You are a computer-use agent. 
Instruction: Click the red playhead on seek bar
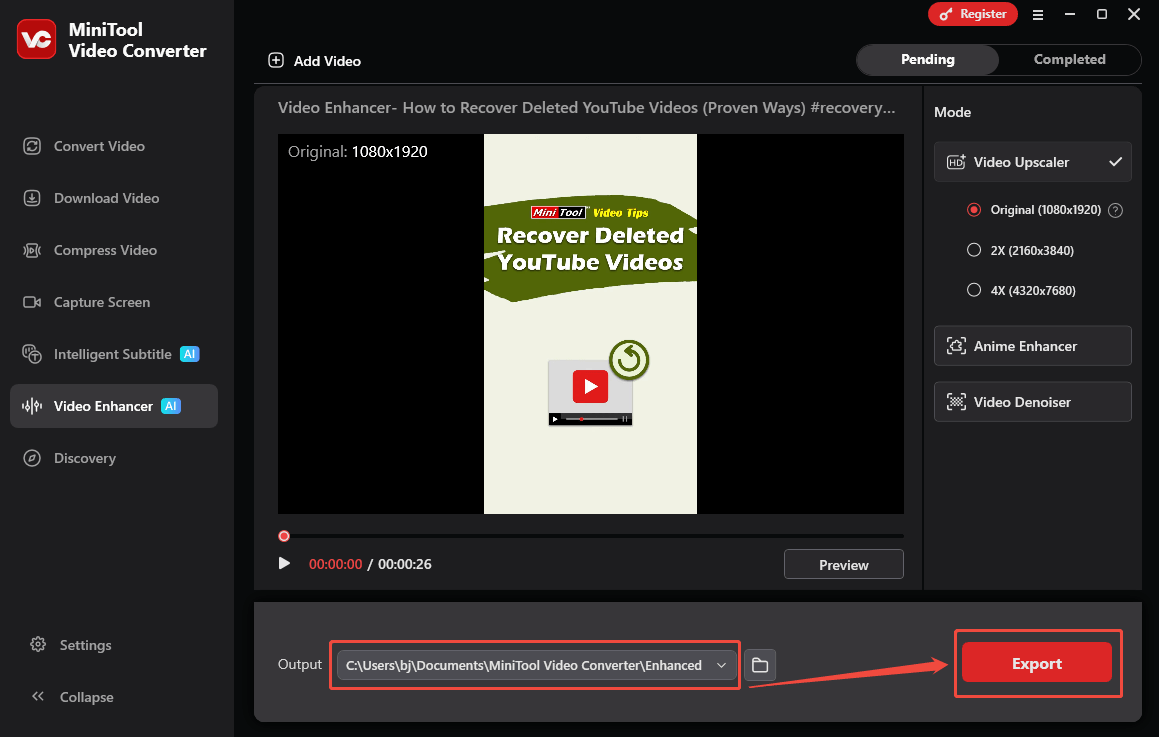tap(284, 536)
